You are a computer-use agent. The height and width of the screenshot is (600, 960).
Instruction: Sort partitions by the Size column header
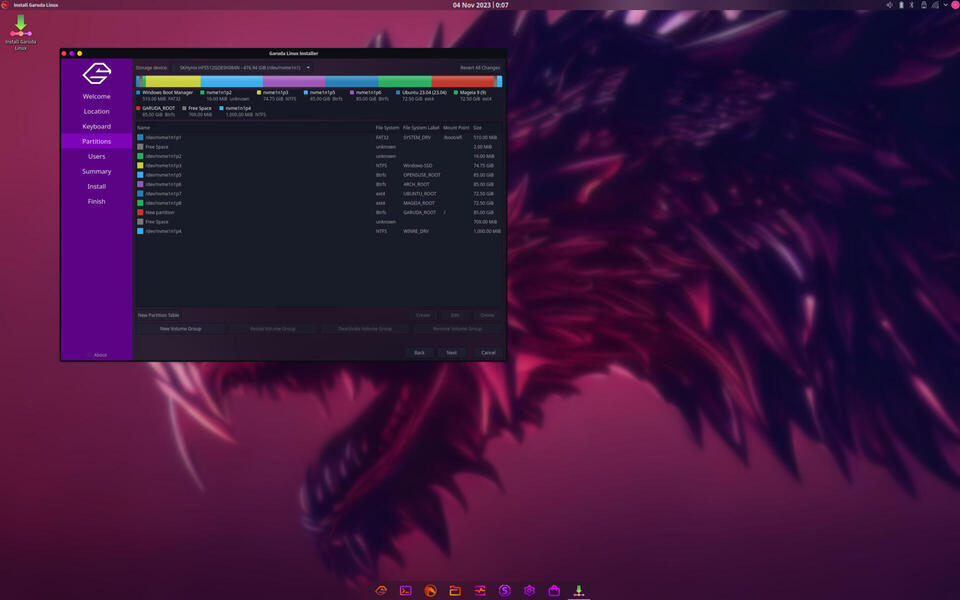[x=478, y=128]
